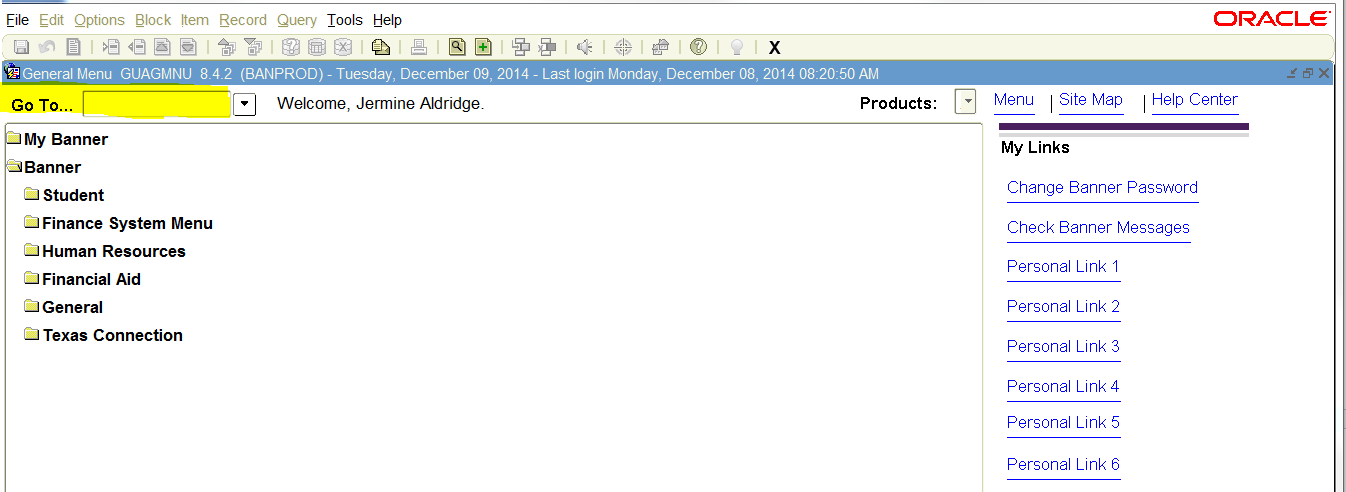Open the Go To history dropdown arrow
Image resolution: width=1346 pixels, height=492 pixels.
coord(245,104)
